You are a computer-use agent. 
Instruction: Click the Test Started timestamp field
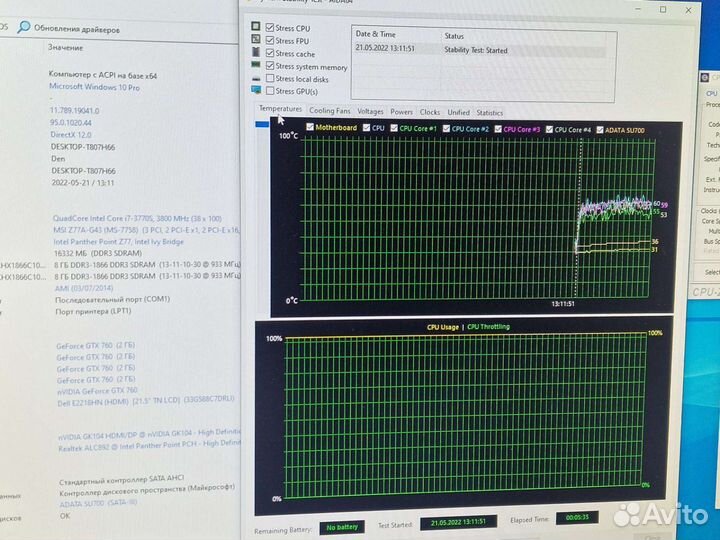click(x=458, y=522)
